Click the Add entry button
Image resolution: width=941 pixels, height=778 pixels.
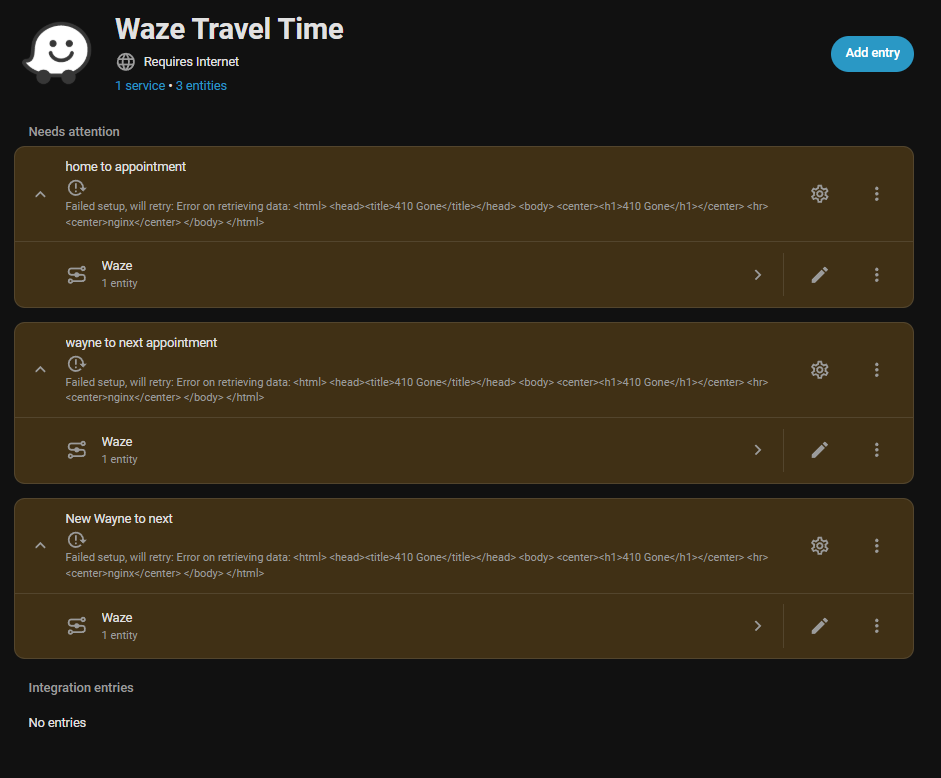[872, 53]
